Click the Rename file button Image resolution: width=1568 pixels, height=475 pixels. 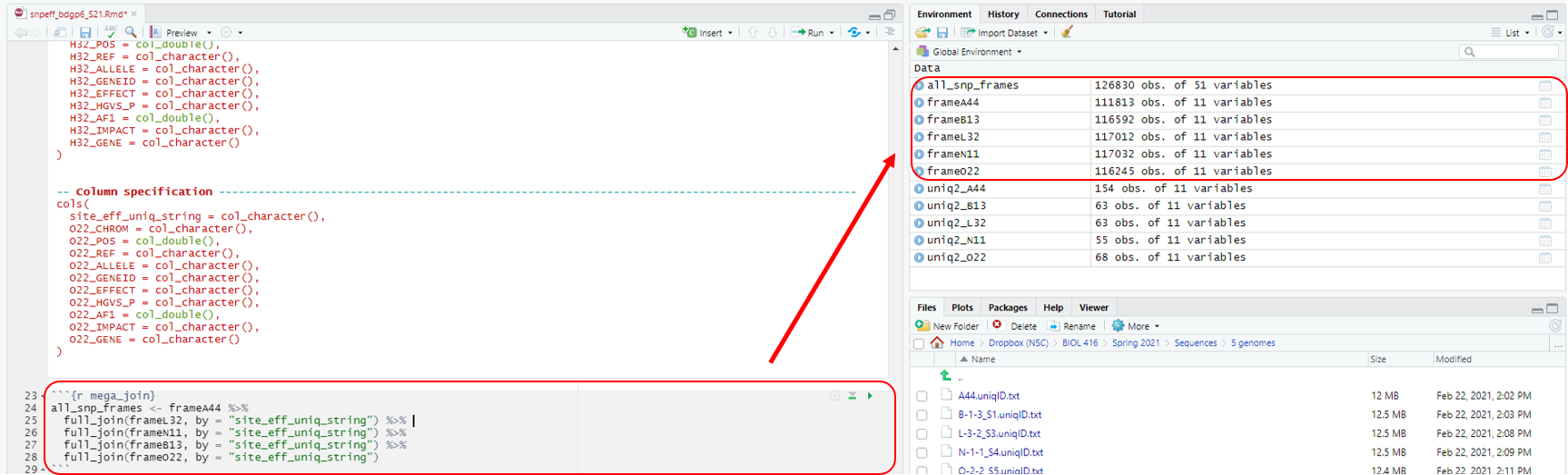(x=1071, y=326)
